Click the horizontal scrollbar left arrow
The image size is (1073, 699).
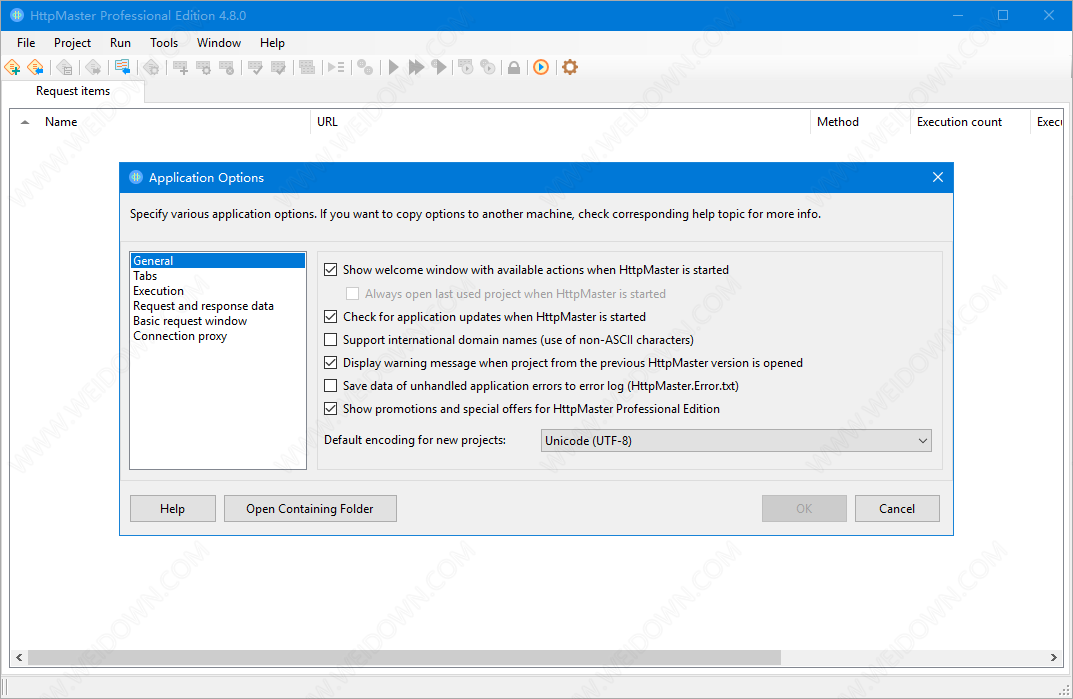click(19, 657)
